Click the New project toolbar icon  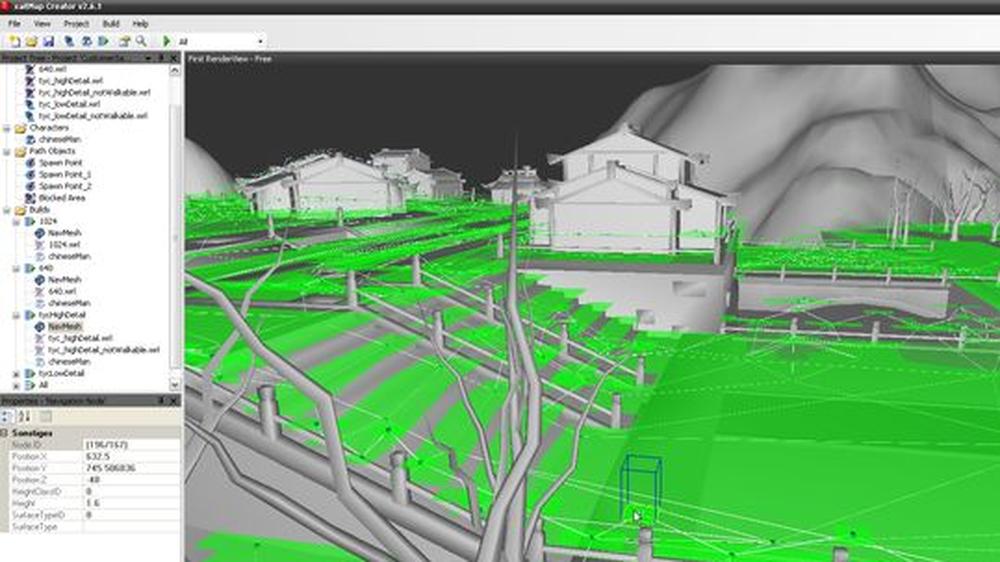coord(14,41)
